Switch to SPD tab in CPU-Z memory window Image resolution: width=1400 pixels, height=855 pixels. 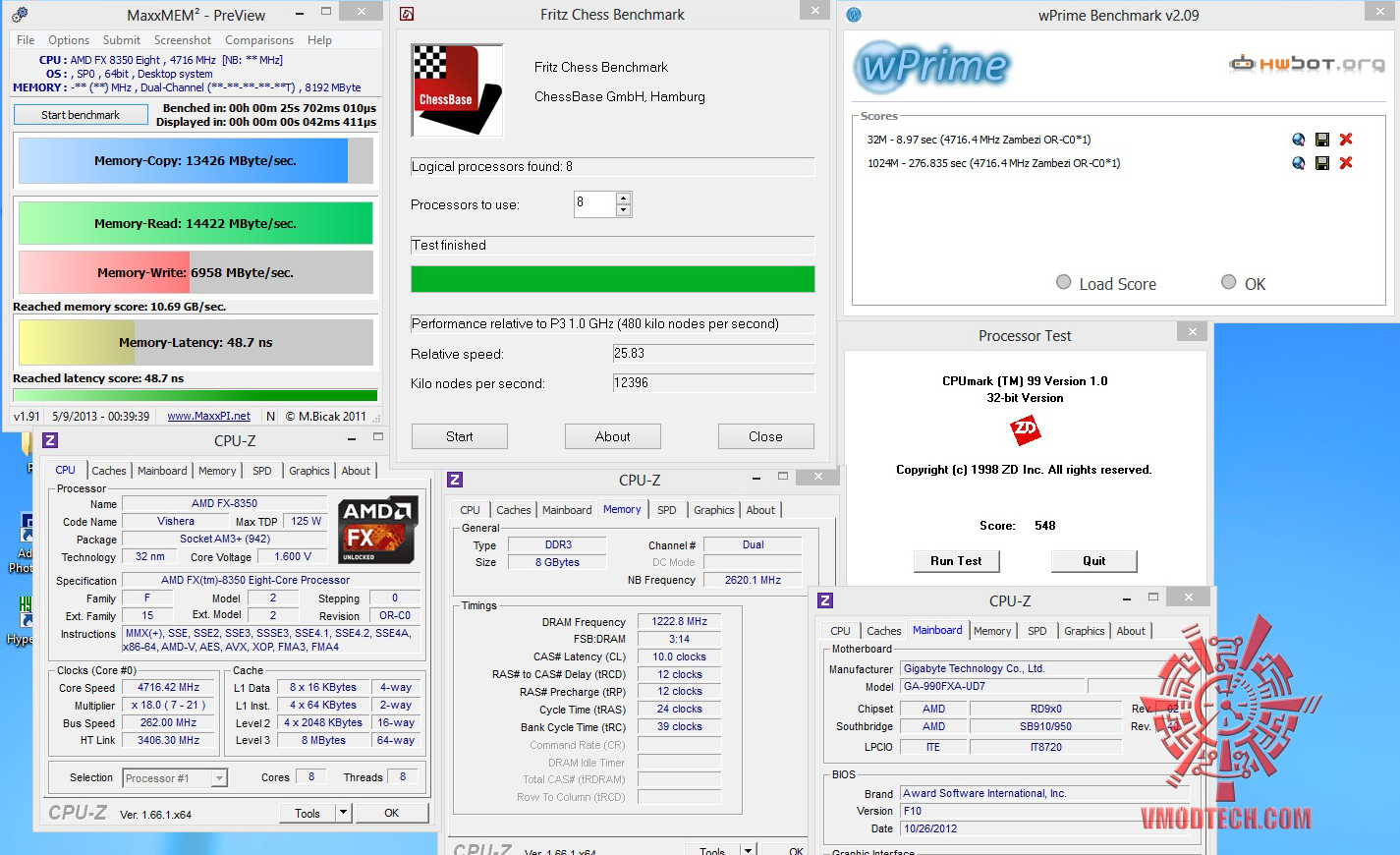click(x=667, y=510)
